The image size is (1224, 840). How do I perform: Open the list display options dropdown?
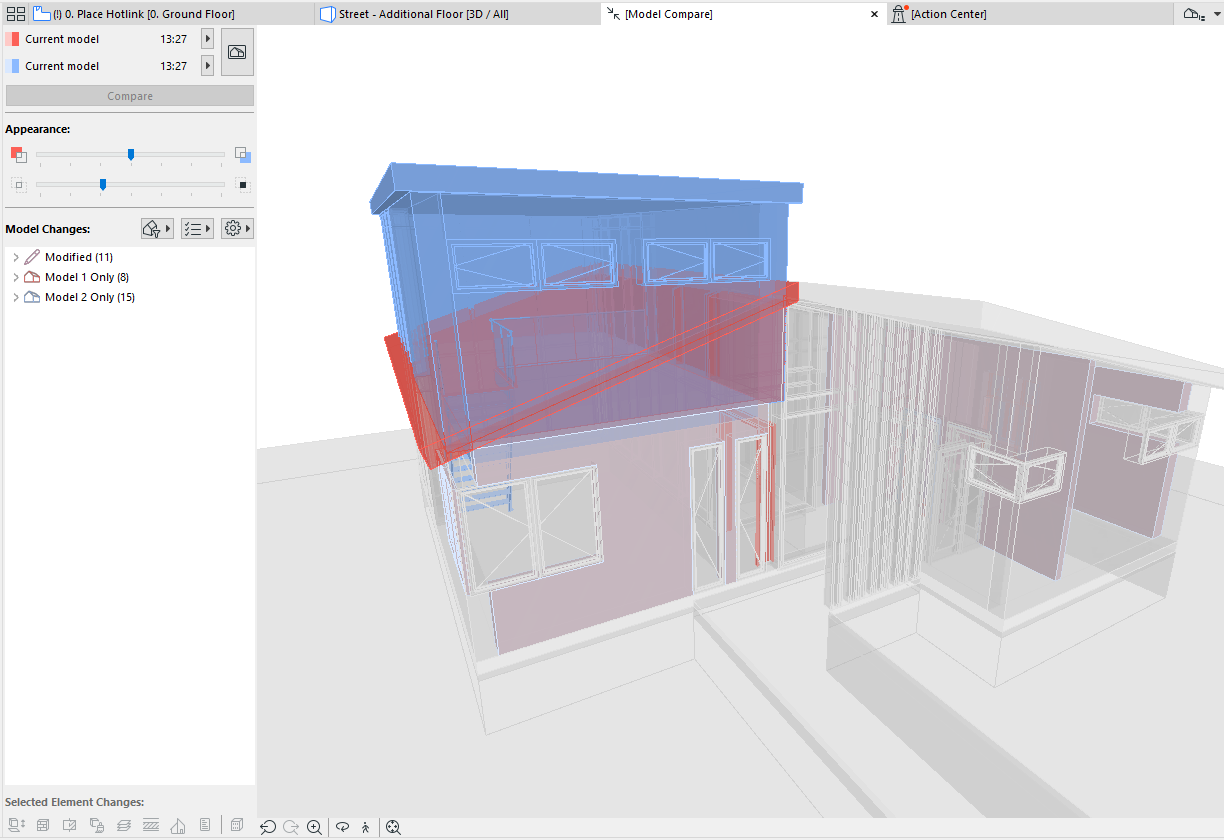197,229
